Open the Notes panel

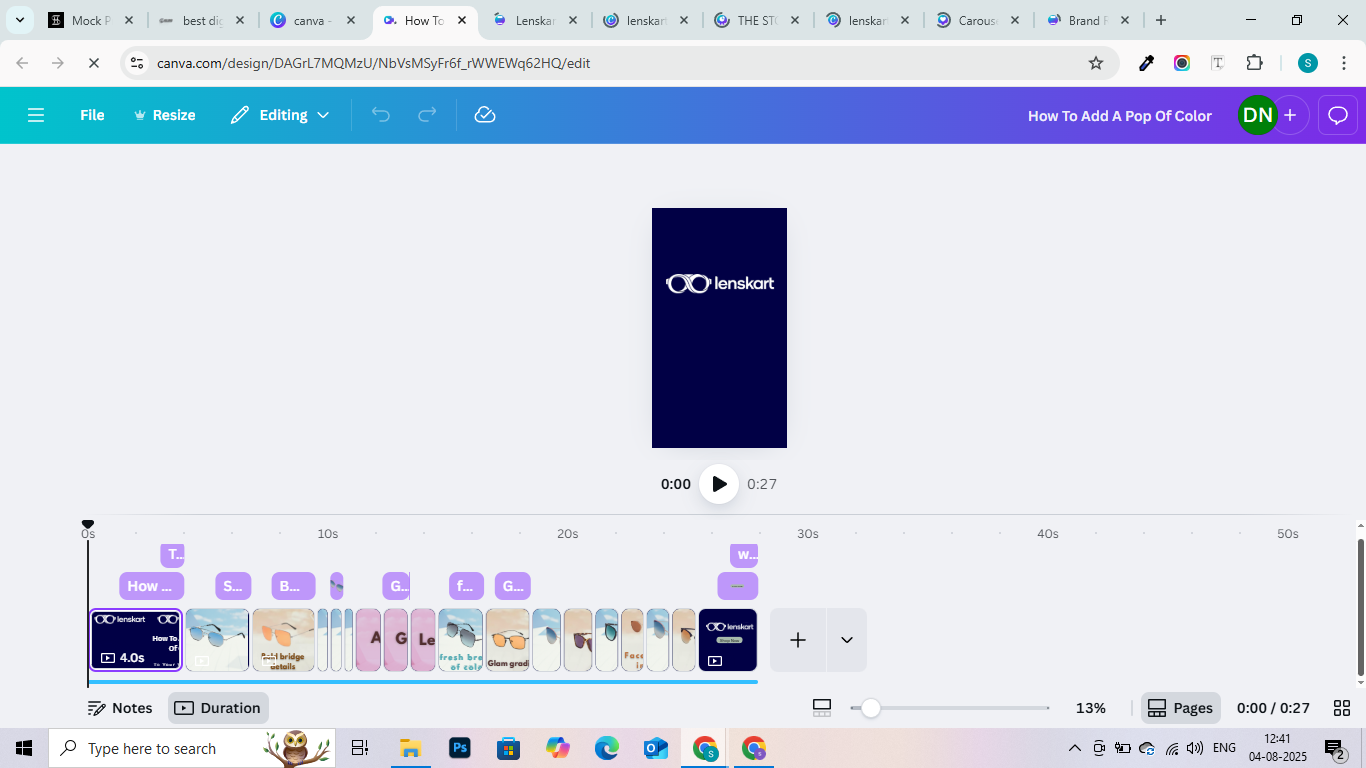(120, 708)
